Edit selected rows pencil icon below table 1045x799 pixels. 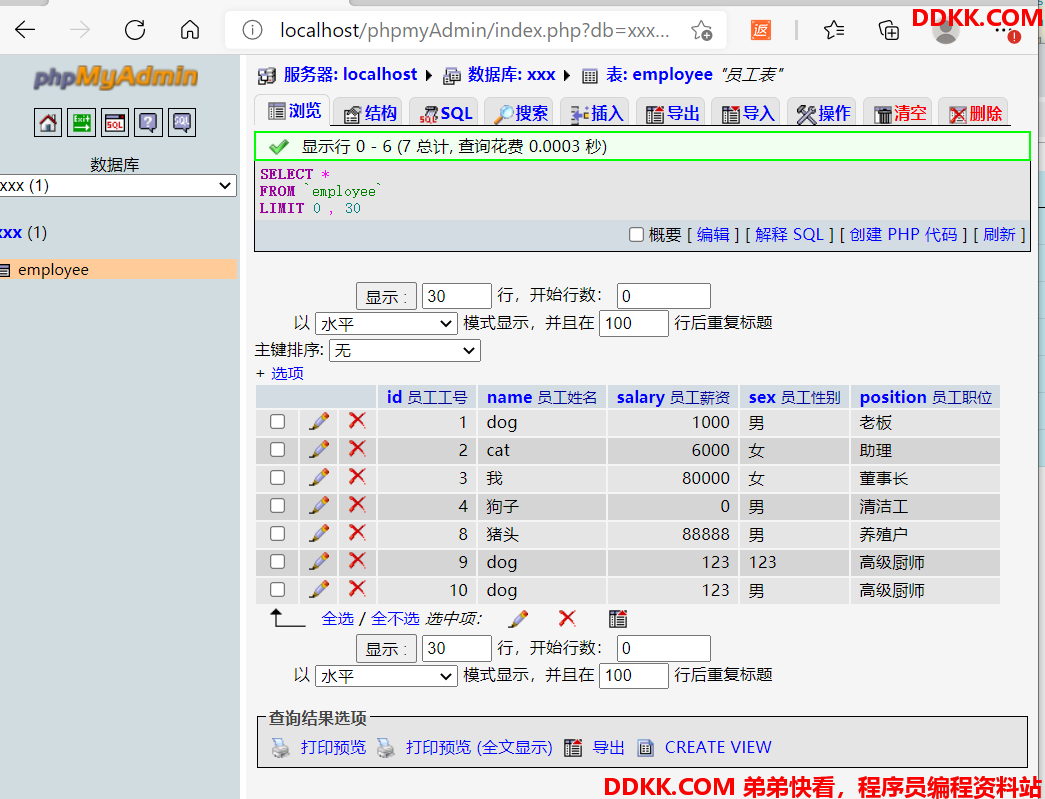pyautogui.click(x=518, y=619)
